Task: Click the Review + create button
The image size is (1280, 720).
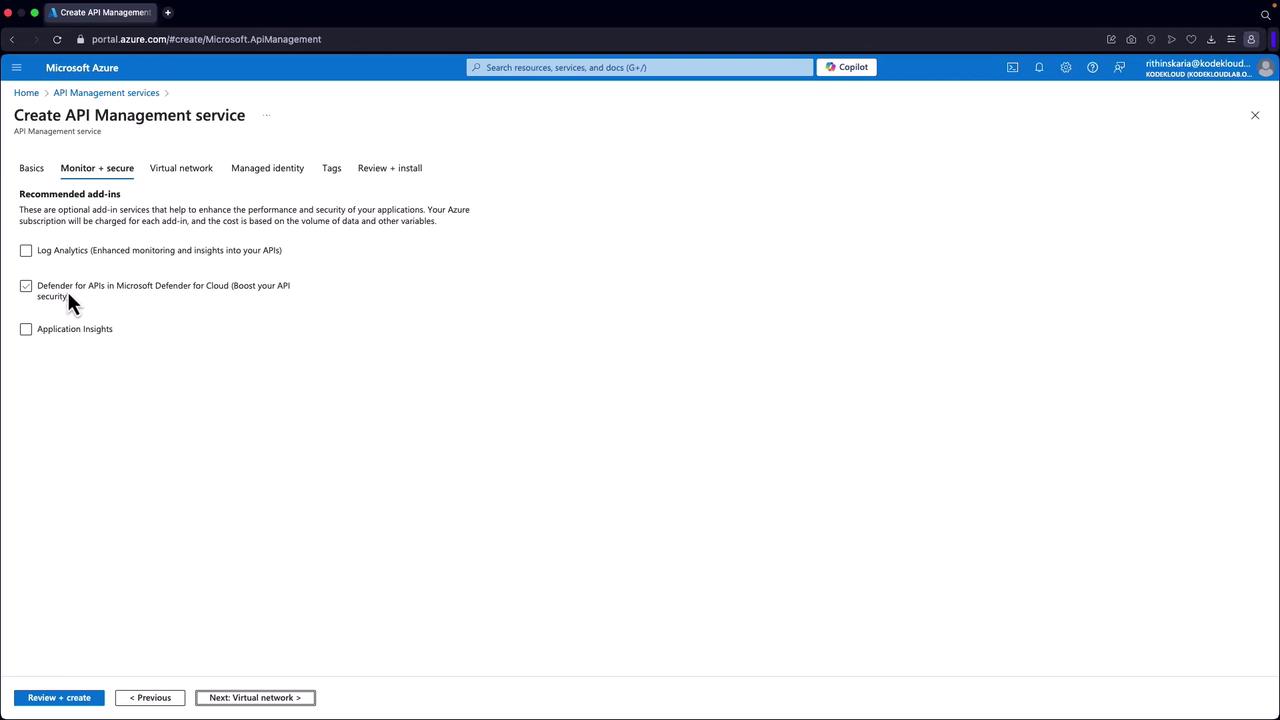Action: click(59, 698)
